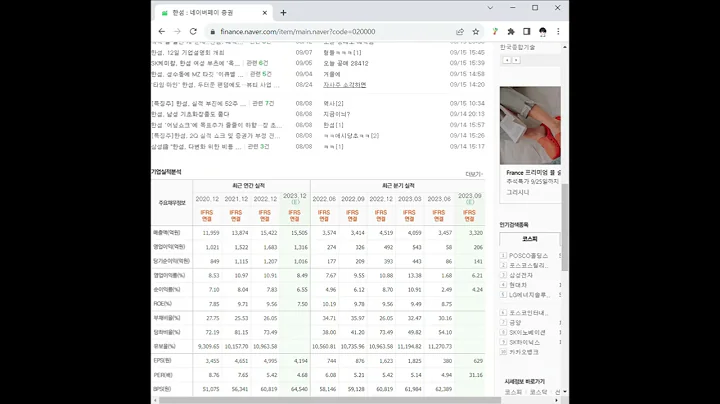Click the France 프리미엄 몰 ad image
Viewport: 720px width, 404px height.
530,125
